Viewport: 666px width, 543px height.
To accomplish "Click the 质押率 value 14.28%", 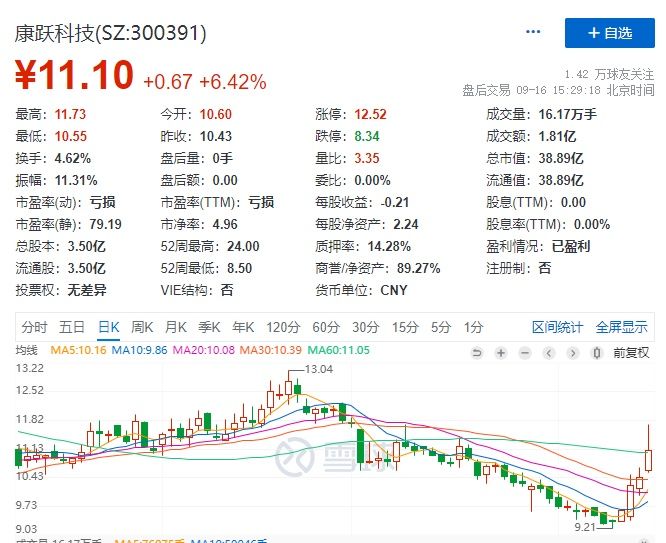I will click(389, 246).
